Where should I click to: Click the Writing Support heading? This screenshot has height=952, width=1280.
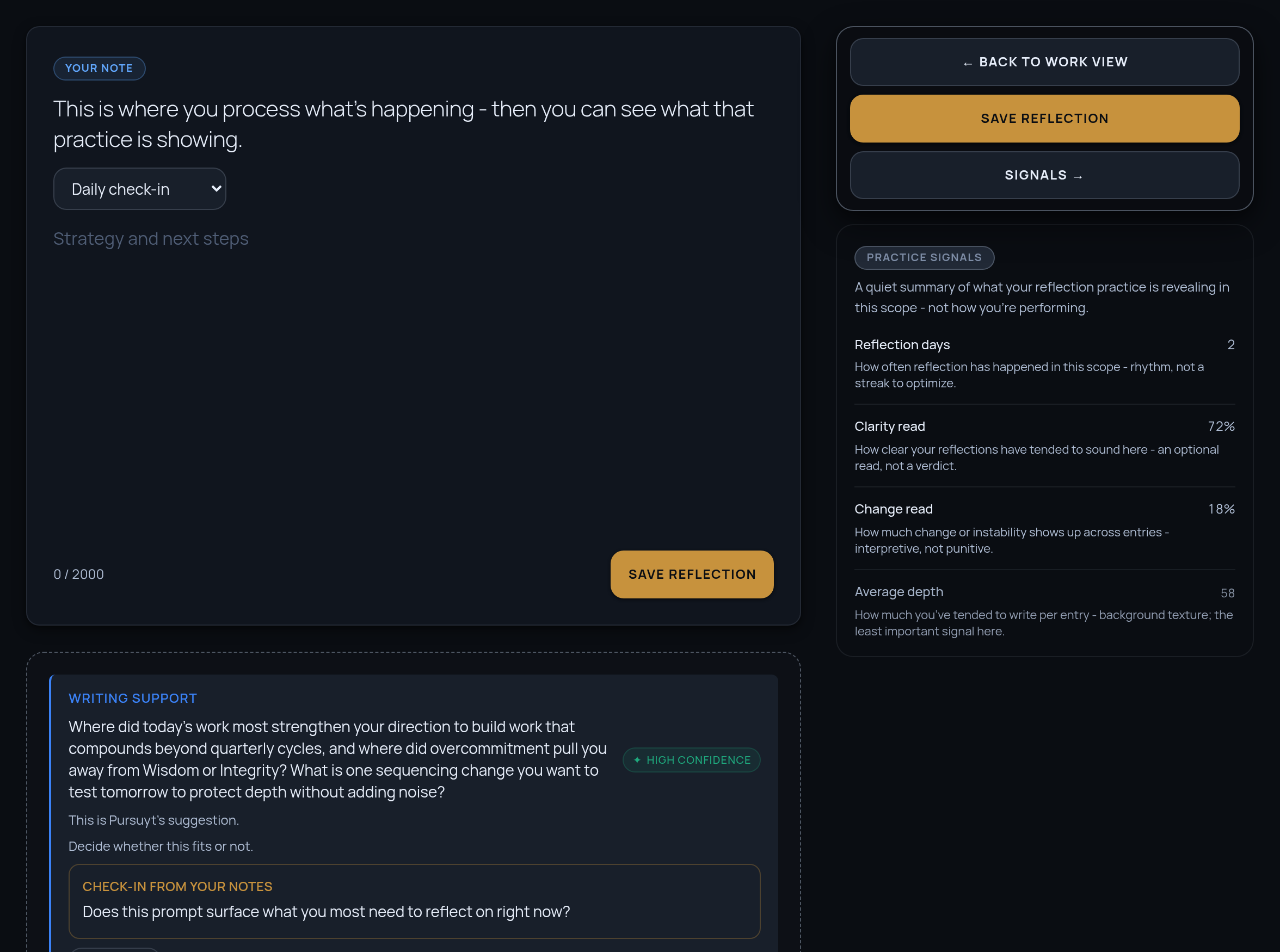133,698
